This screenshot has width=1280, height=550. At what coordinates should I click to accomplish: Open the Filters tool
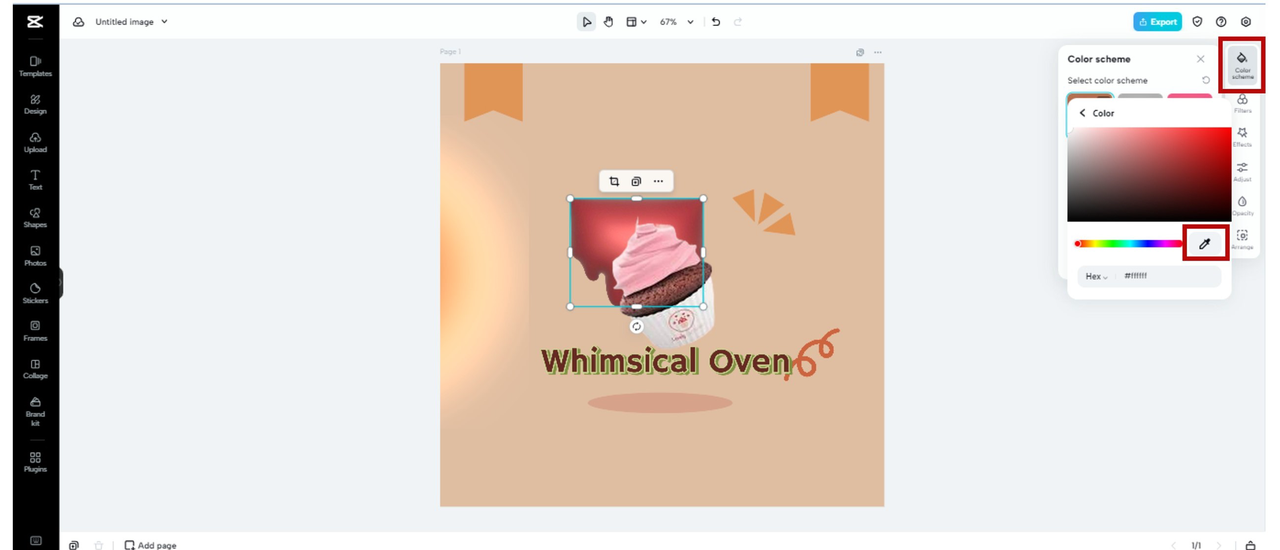pos(1242,104)
